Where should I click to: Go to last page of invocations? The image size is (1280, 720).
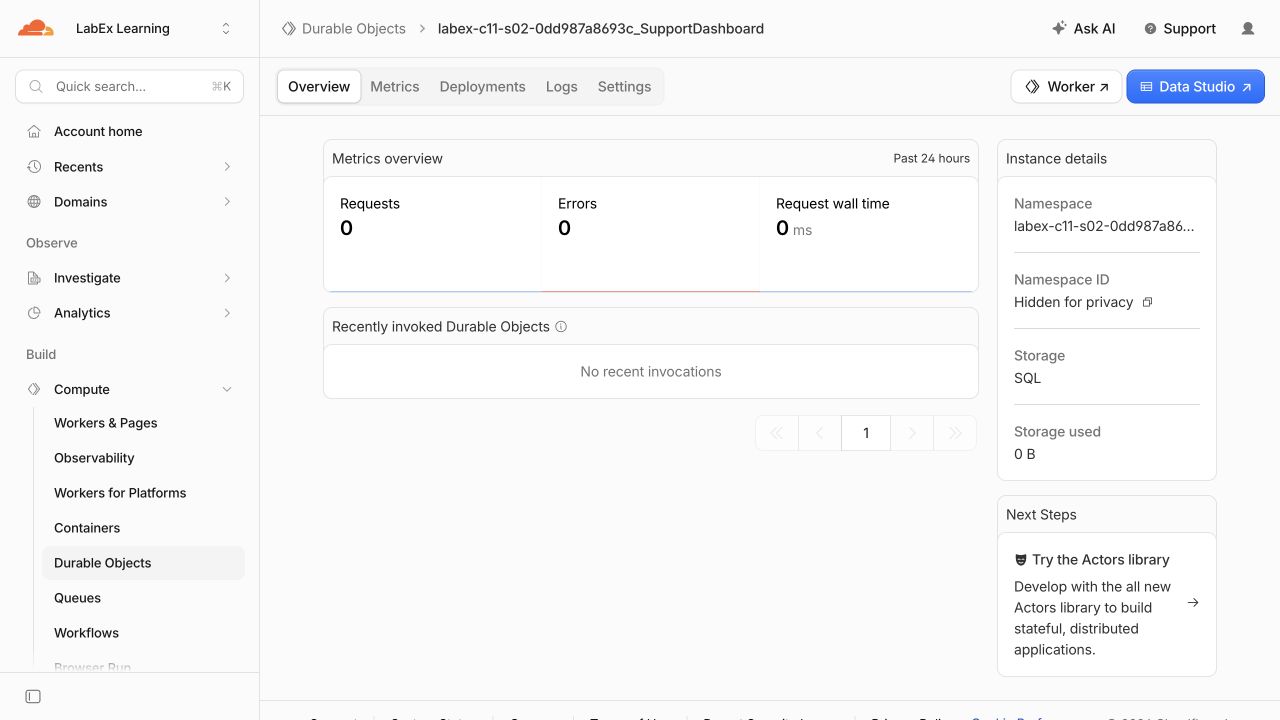(955, 433)
